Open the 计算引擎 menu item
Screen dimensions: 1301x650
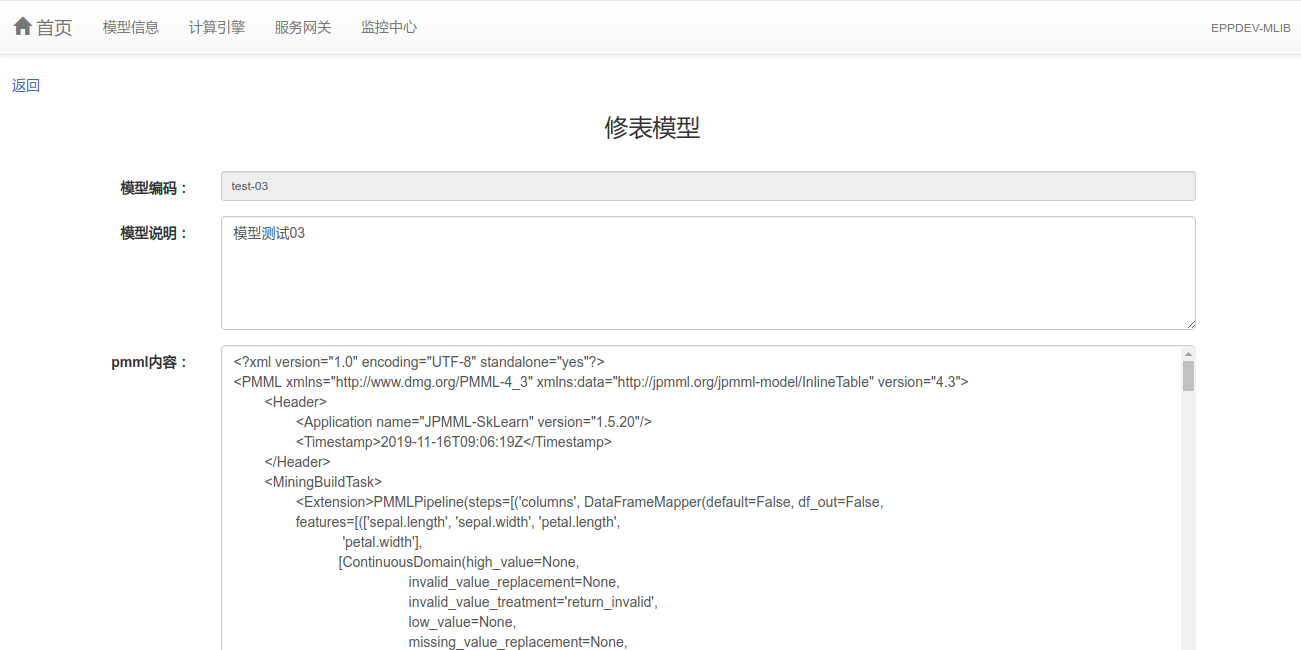click(x=217, y=28)
